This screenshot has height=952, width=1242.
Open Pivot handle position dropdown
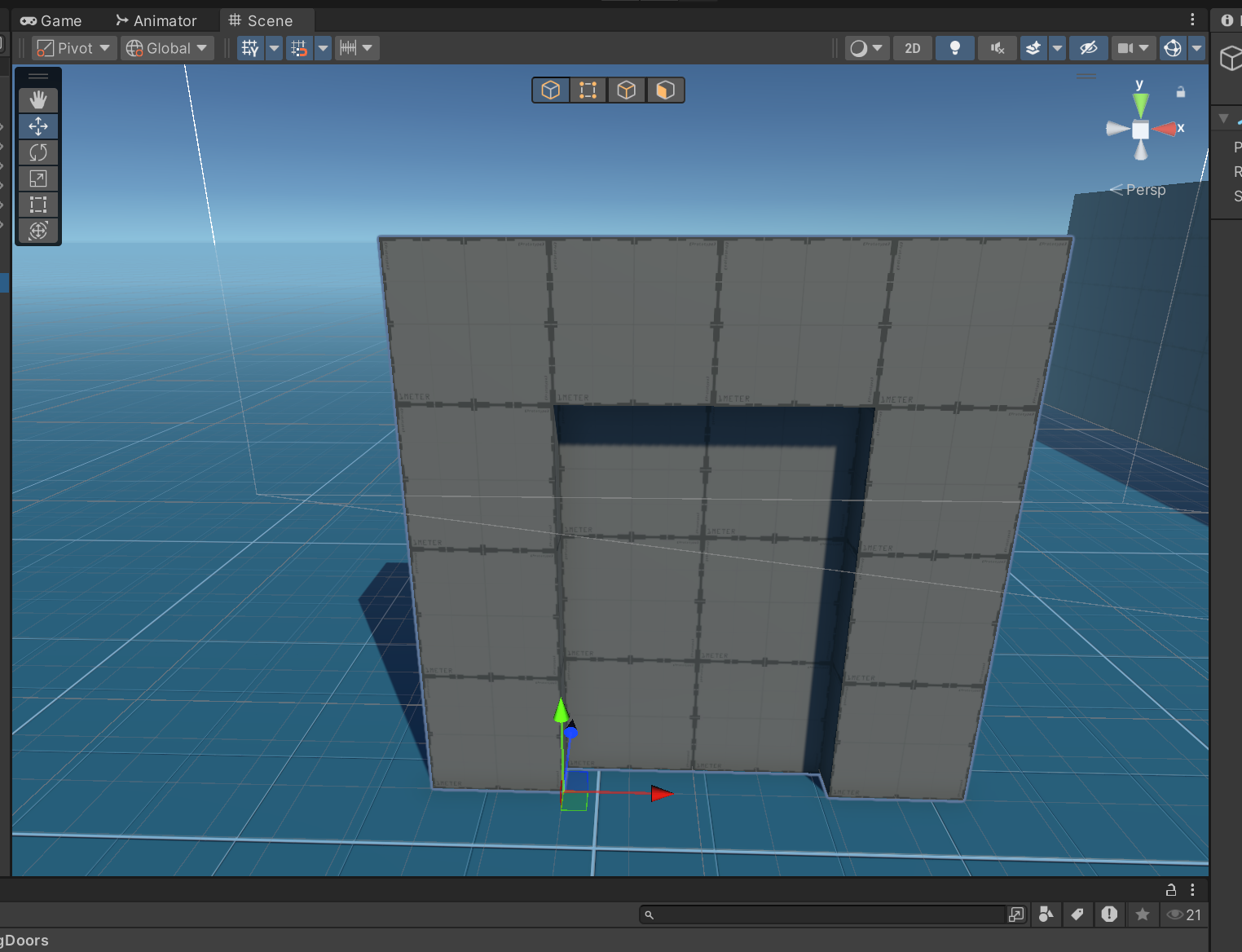pyautogui.click(x=75, y=48)
